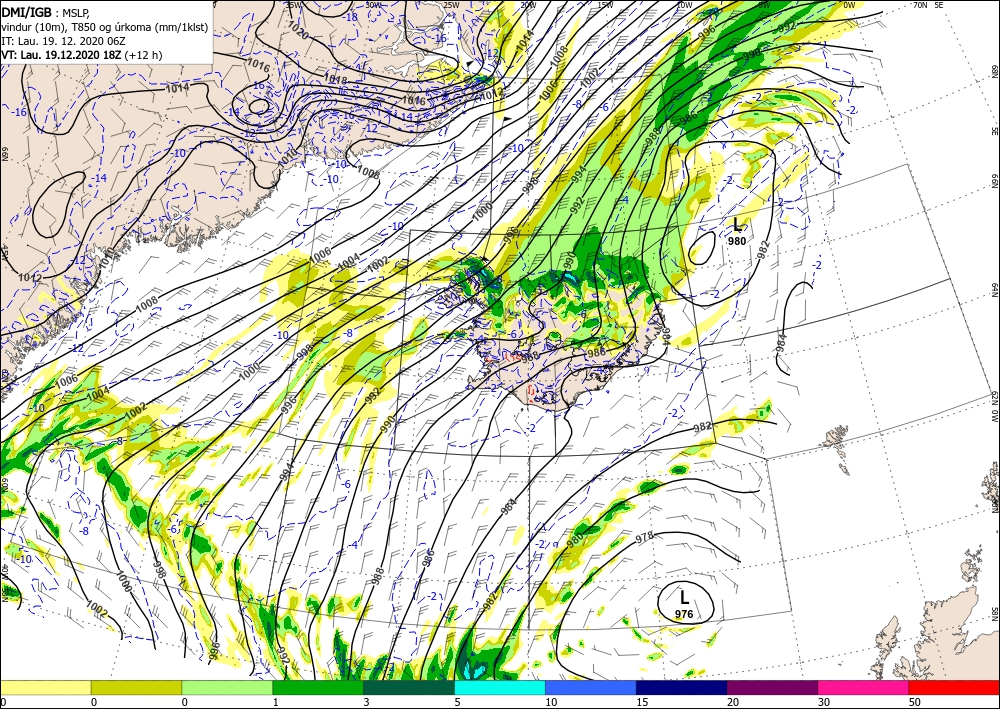This screenshot has height=709, width=1000.
Task: Click the 'vindur (10m), T850 og úrkoma' line
Action: pyautogui.click(x=105, y=27)
